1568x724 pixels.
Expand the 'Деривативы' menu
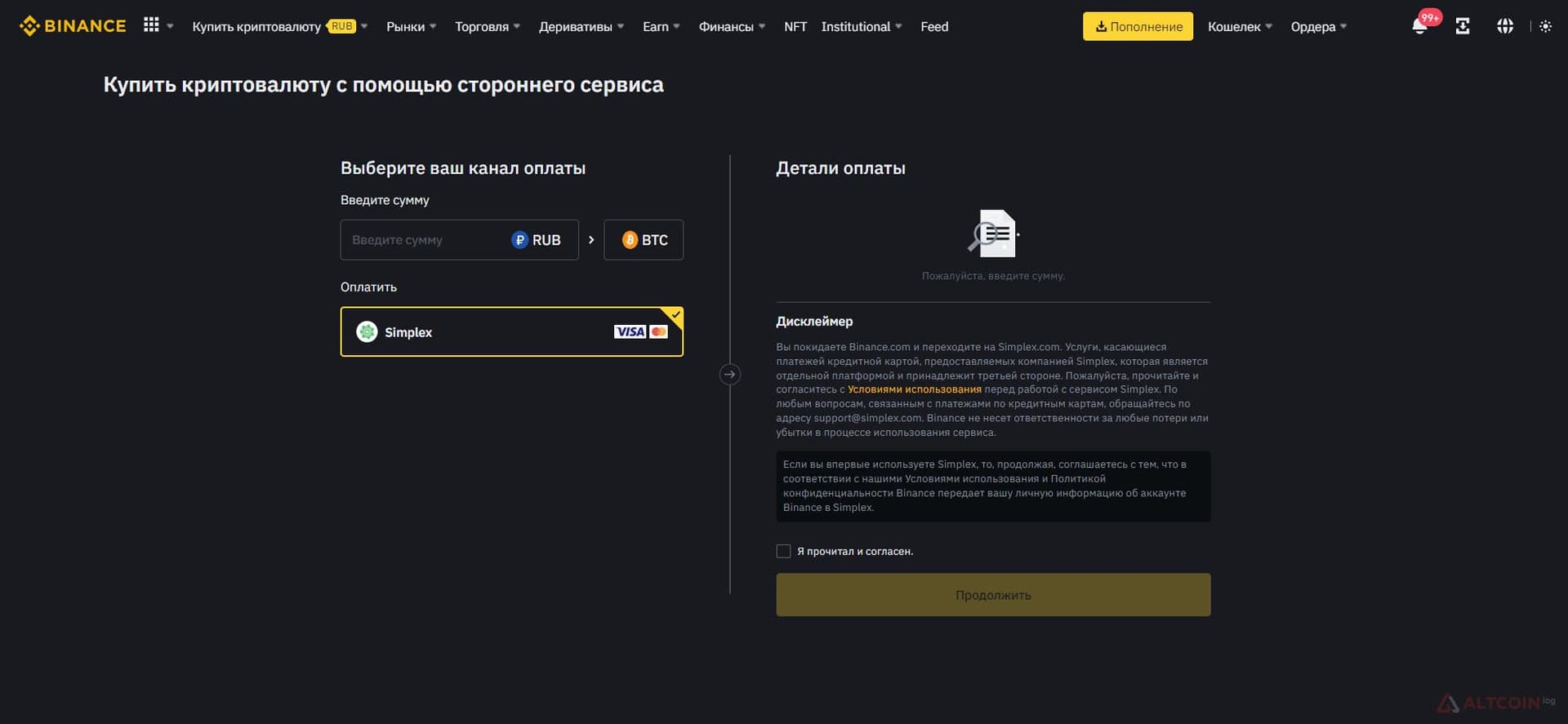point(581,26)
